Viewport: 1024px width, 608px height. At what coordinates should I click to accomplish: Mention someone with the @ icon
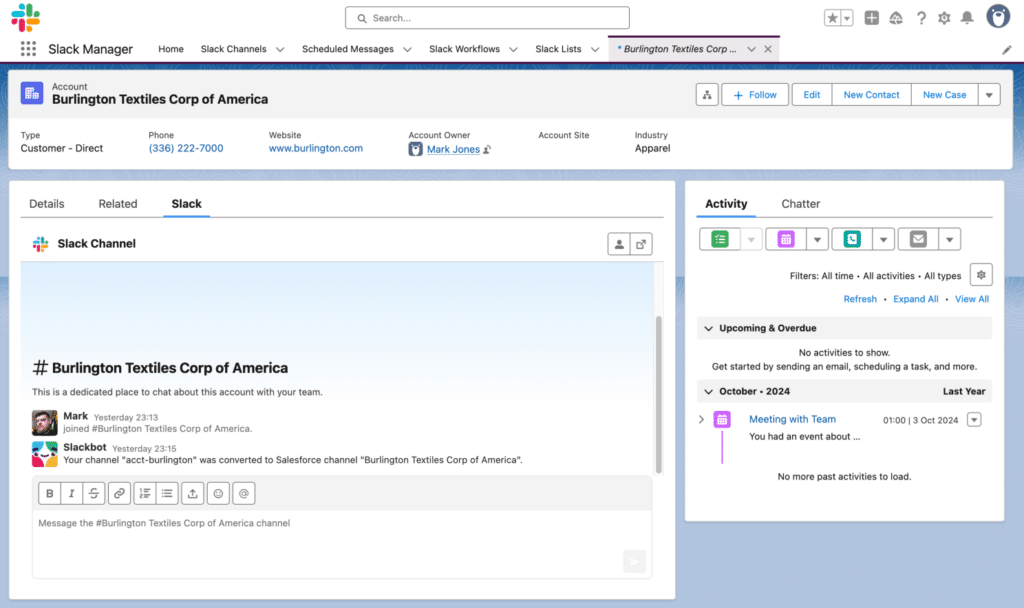(244, 494)
